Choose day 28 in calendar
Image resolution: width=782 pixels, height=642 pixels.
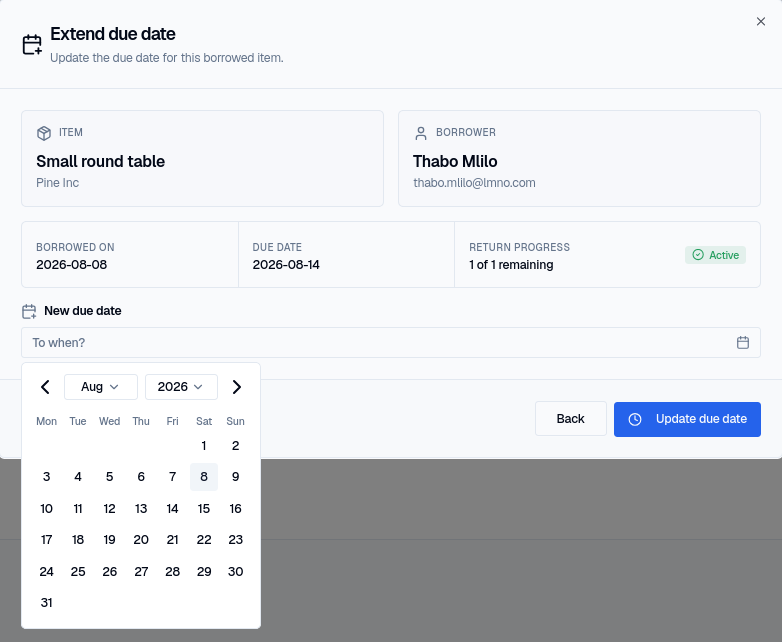[x=173, y=571]
